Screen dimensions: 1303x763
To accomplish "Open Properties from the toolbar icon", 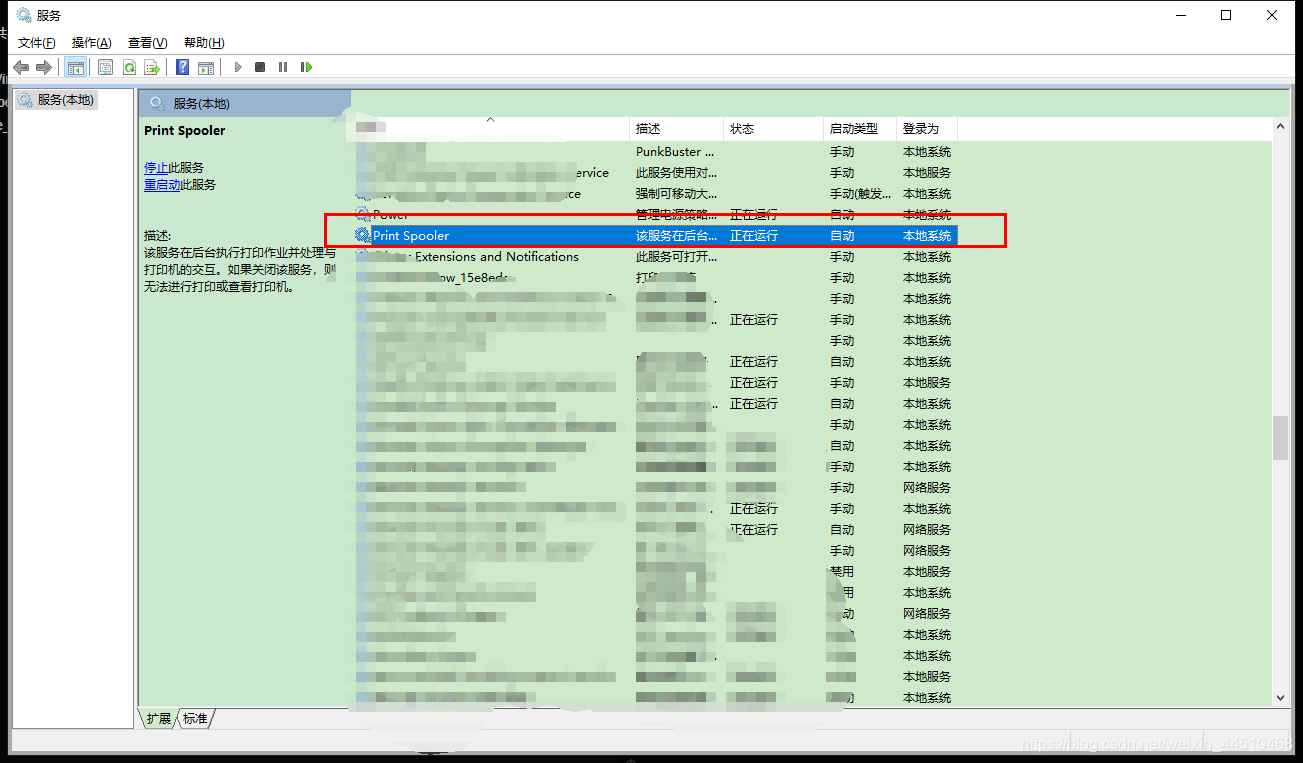I will (106, 67).
